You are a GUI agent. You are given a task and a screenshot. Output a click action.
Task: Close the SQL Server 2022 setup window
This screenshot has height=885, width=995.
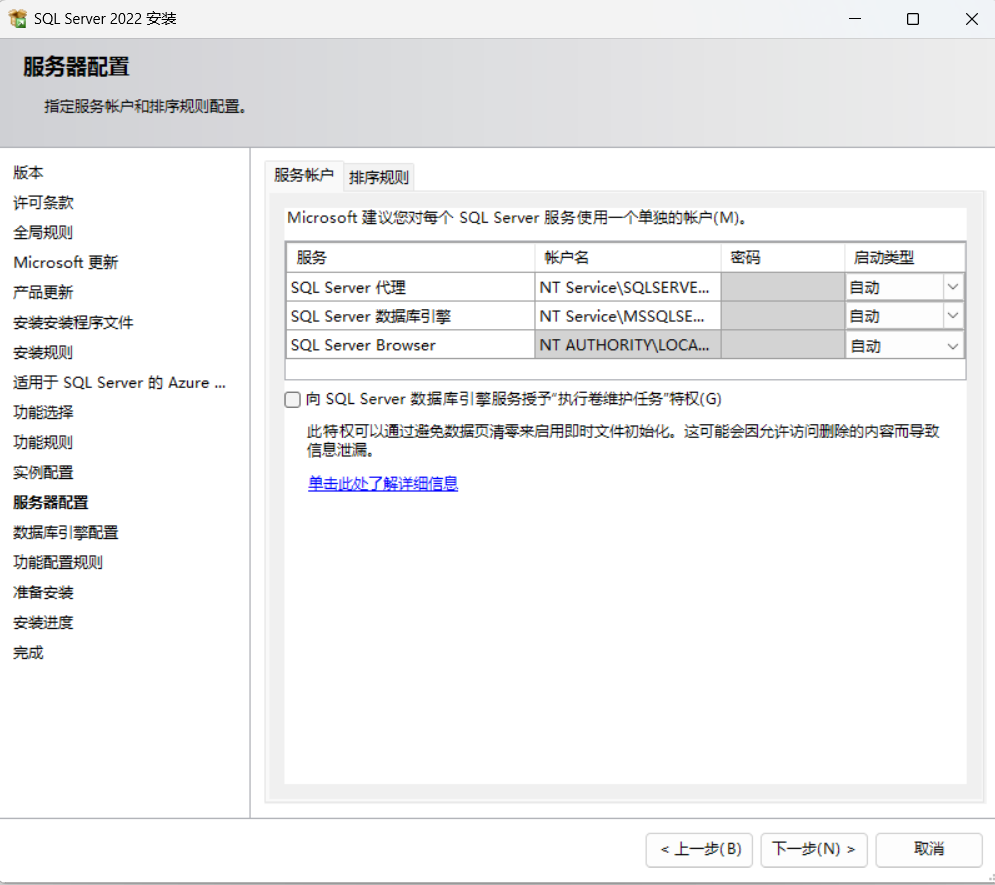pyautogui.click(x=972, y=19)
